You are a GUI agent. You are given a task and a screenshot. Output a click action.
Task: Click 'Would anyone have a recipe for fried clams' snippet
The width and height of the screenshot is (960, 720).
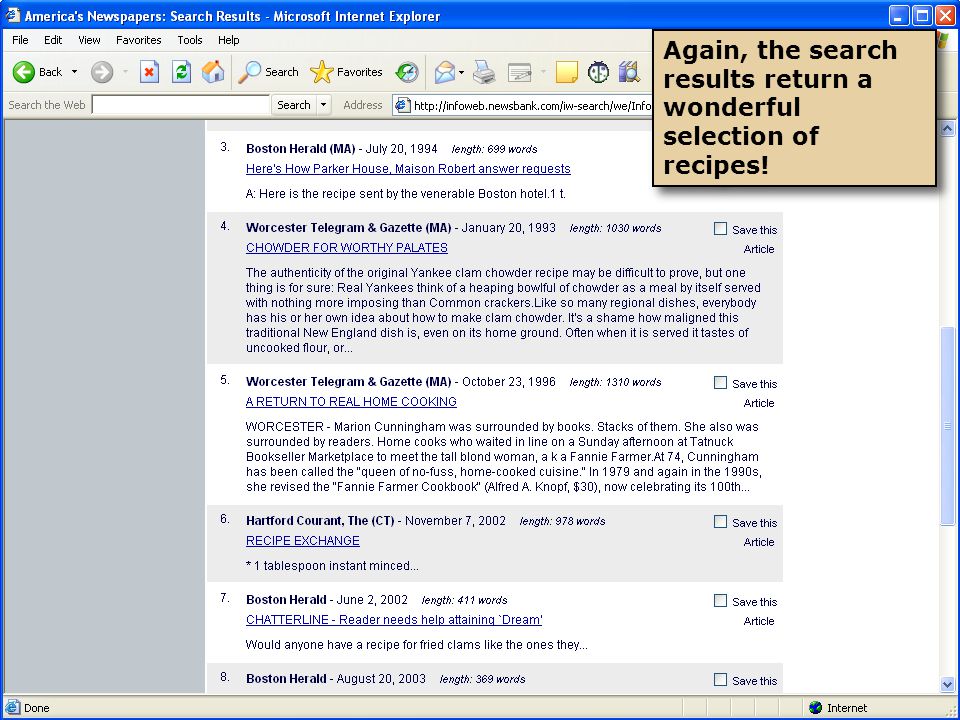[416, 645]
